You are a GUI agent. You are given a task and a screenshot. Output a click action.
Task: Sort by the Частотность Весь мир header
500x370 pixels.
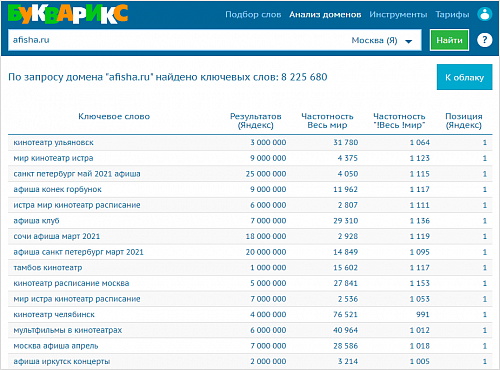tap(327, 121)
